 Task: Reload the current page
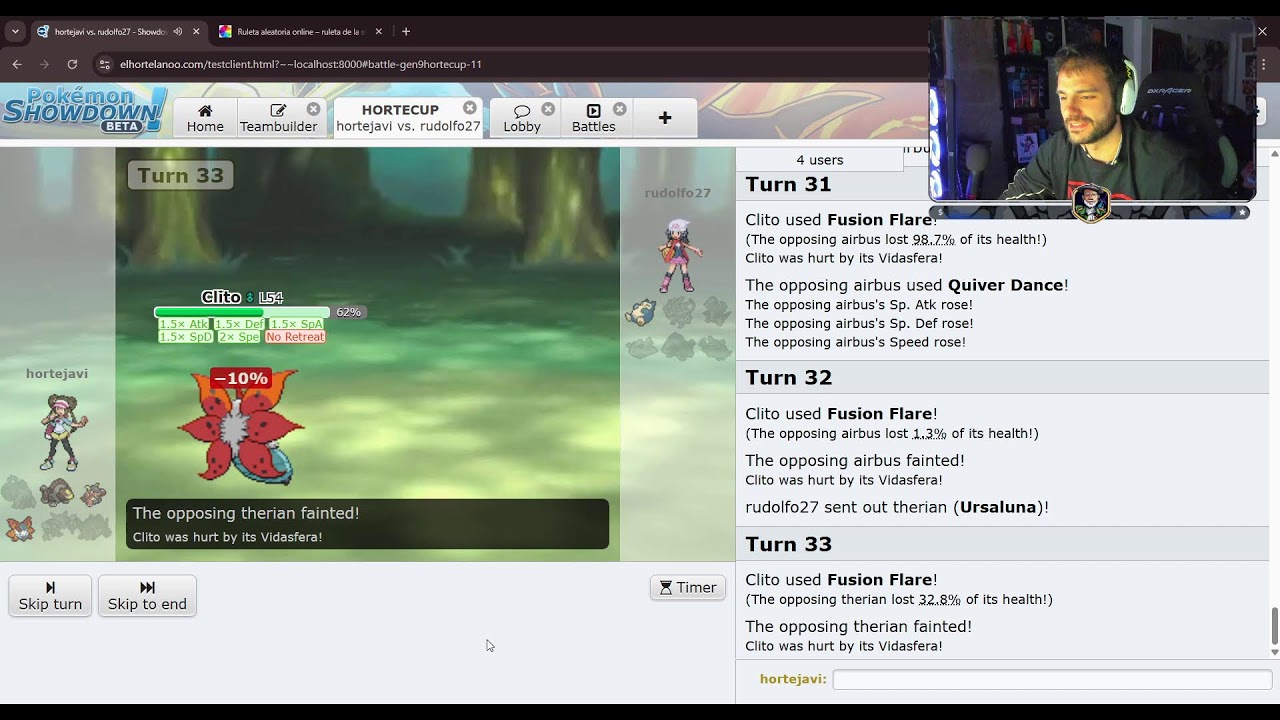click(72, 64)
